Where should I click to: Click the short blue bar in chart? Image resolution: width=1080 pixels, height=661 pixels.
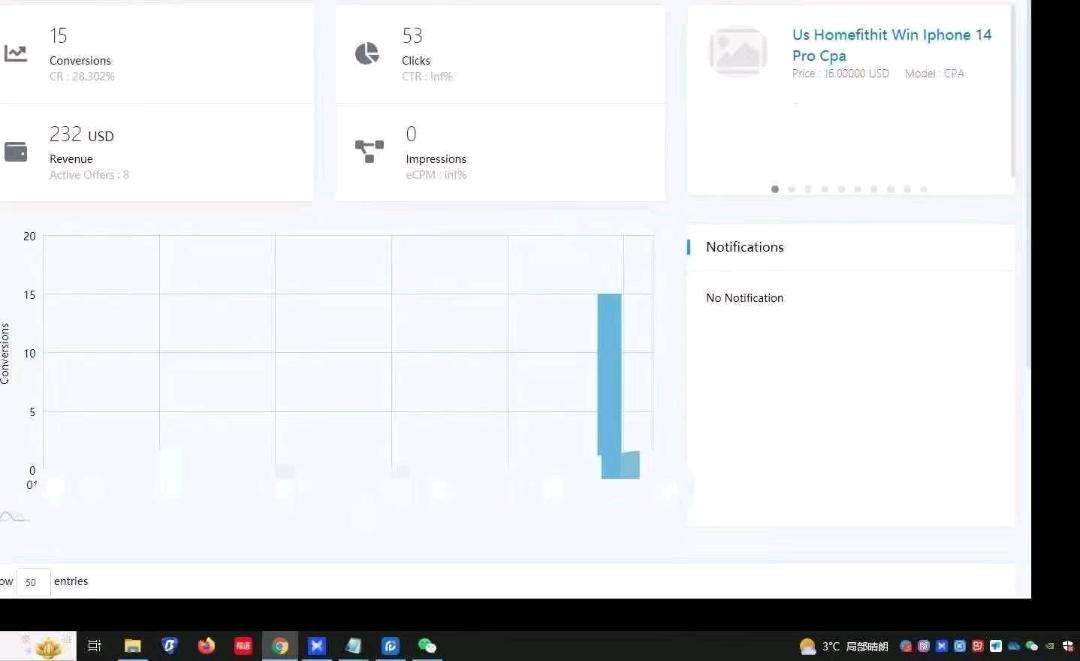[630, 464]
